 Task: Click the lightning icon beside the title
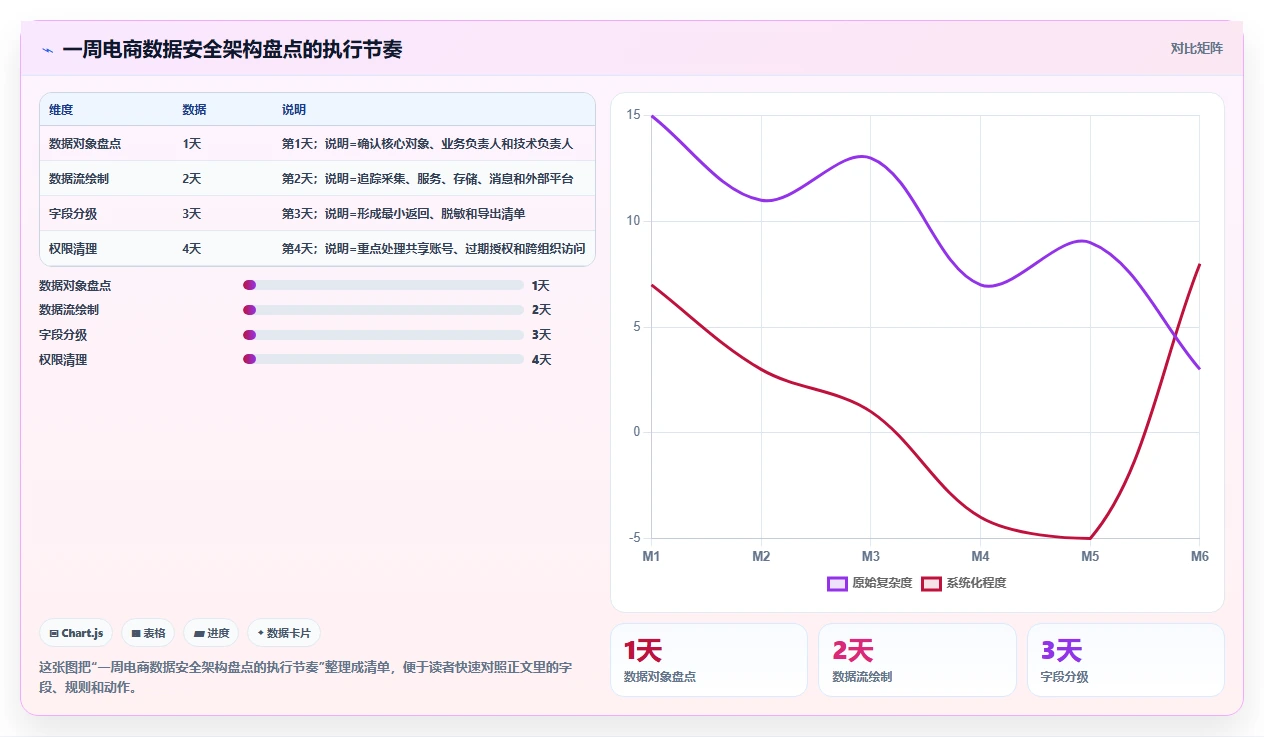(x=47, y=50)
